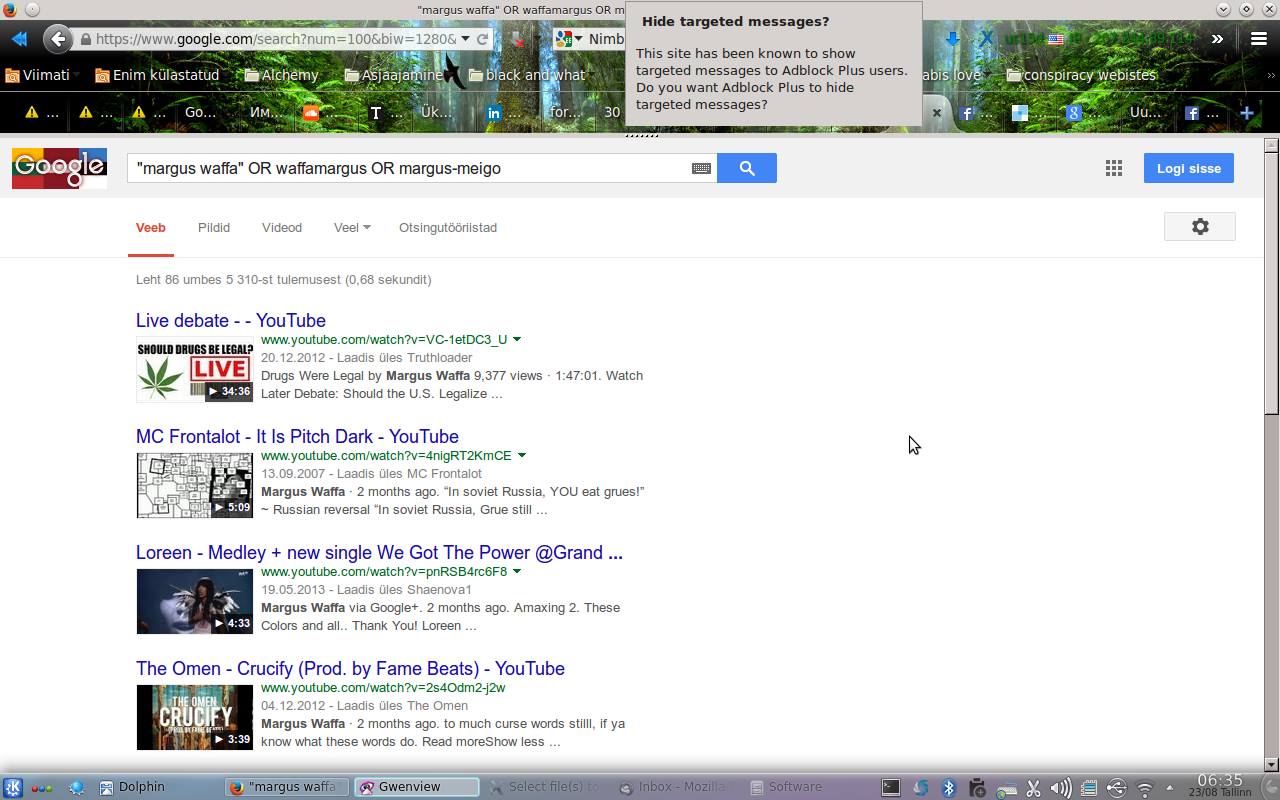The height and width of the screenshot is (800, 1280).
Task: Open 'Loreen - Medley + new single' result
Action: click(x=379, y=552)
